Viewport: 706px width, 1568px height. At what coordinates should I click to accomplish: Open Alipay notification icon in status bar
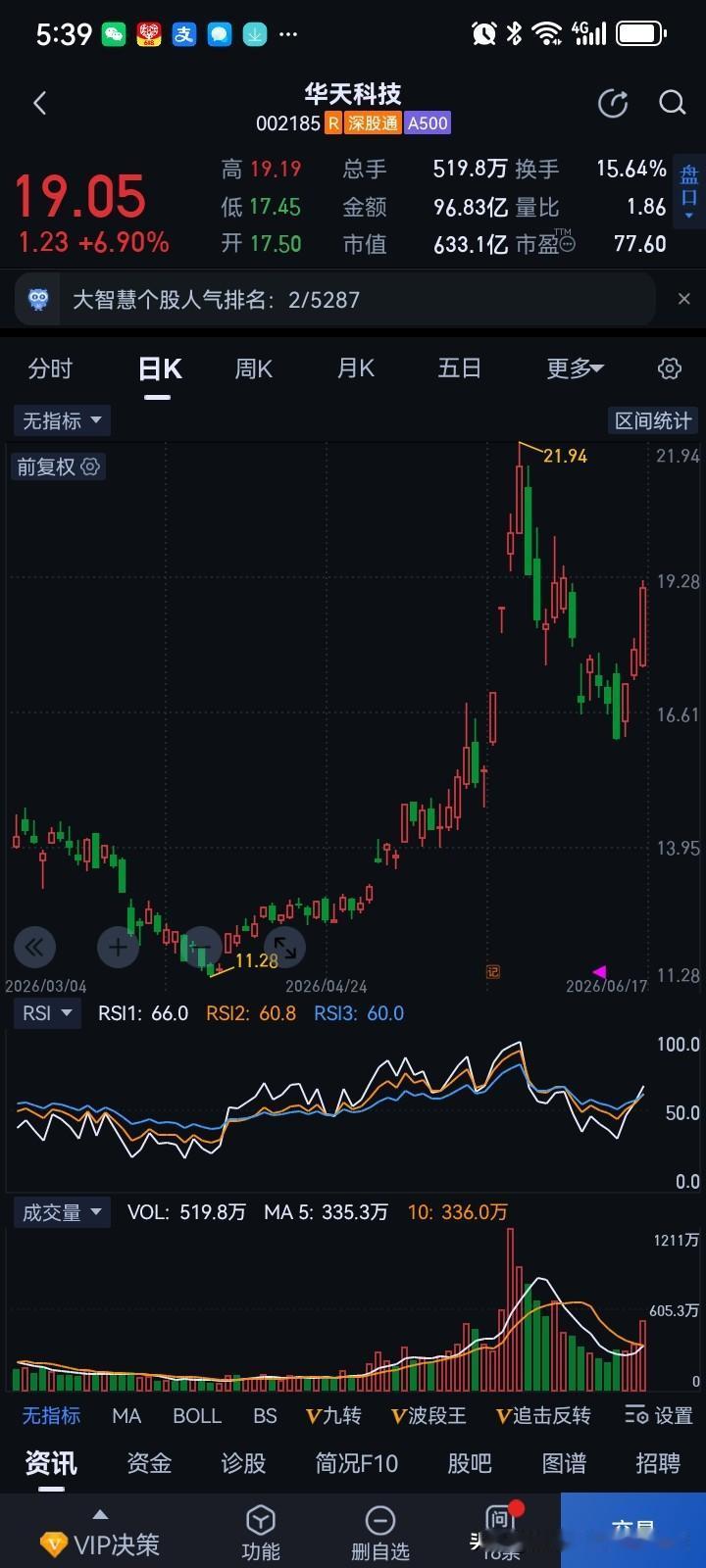184,35
